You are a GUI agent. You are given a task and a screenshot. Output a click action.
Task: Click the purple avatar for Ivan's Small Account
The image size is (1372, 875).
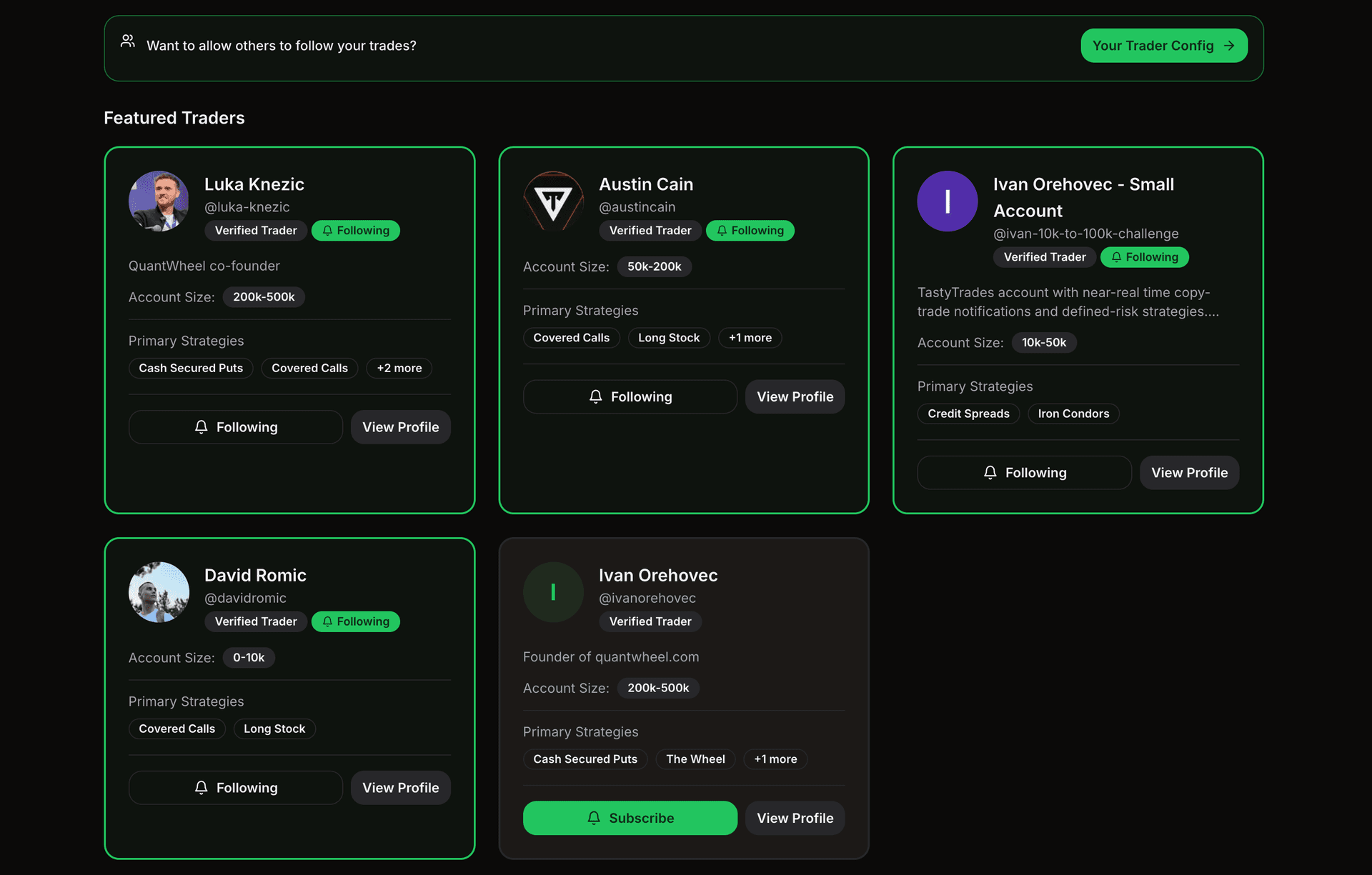click(948, 201)
